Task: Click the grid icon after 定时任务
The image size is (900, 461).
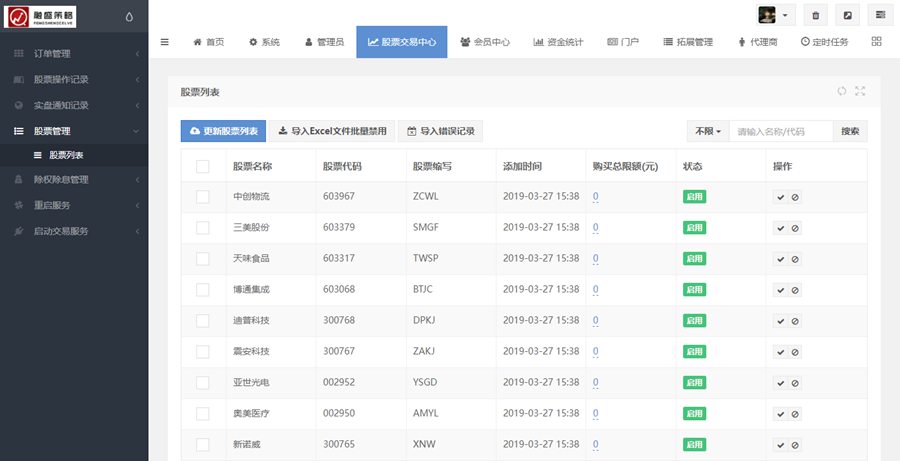Action: 877,42
